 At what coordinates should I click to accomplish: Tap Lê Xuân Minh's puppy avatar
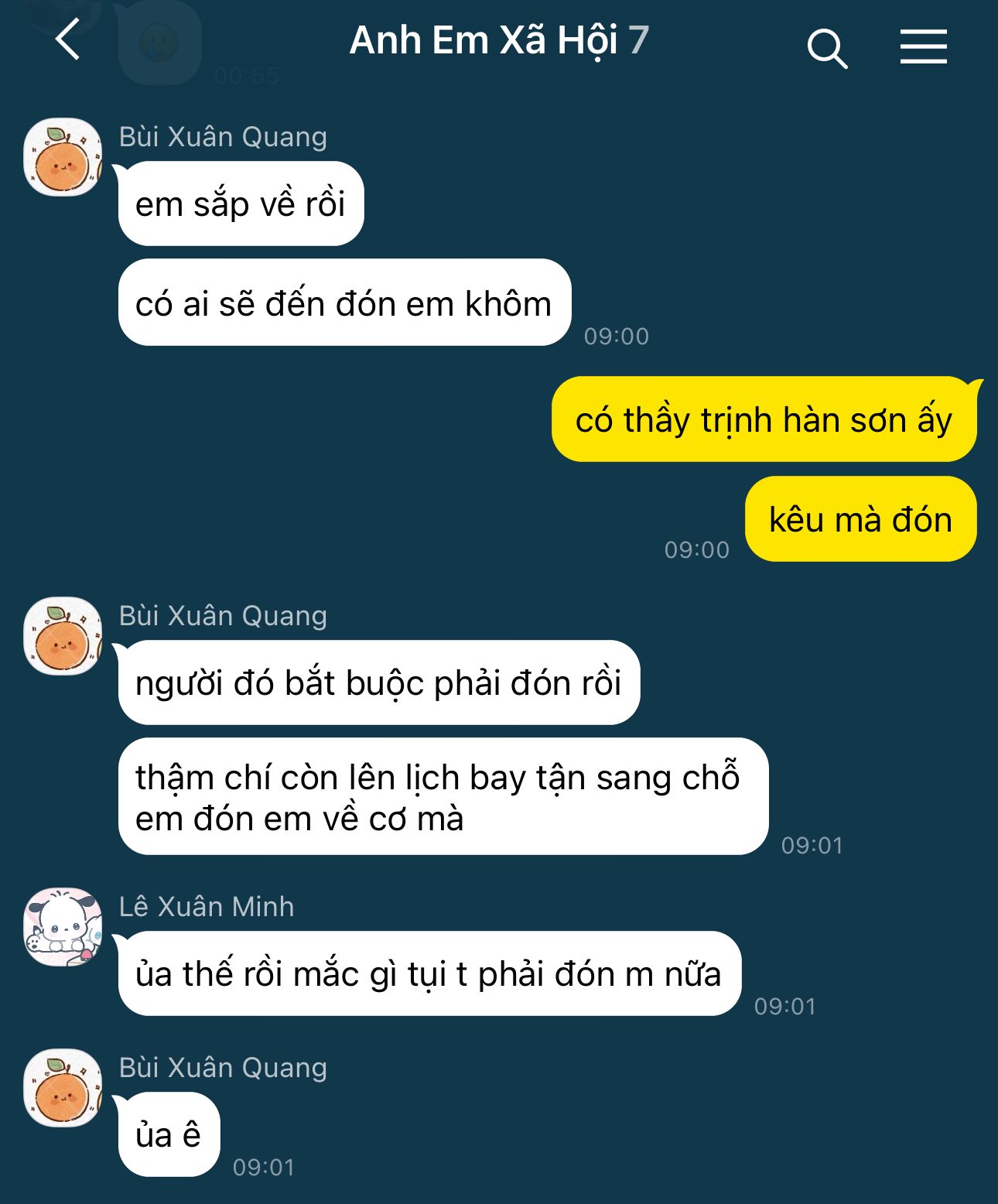(63, 927)
